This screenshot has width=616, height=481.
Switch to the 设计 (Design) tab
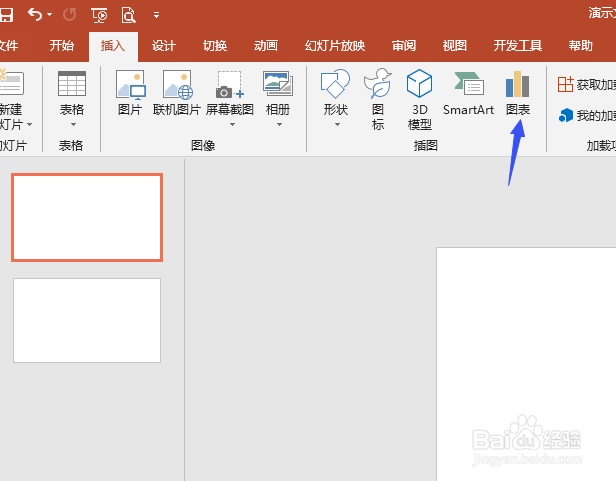tap(164, 46)
